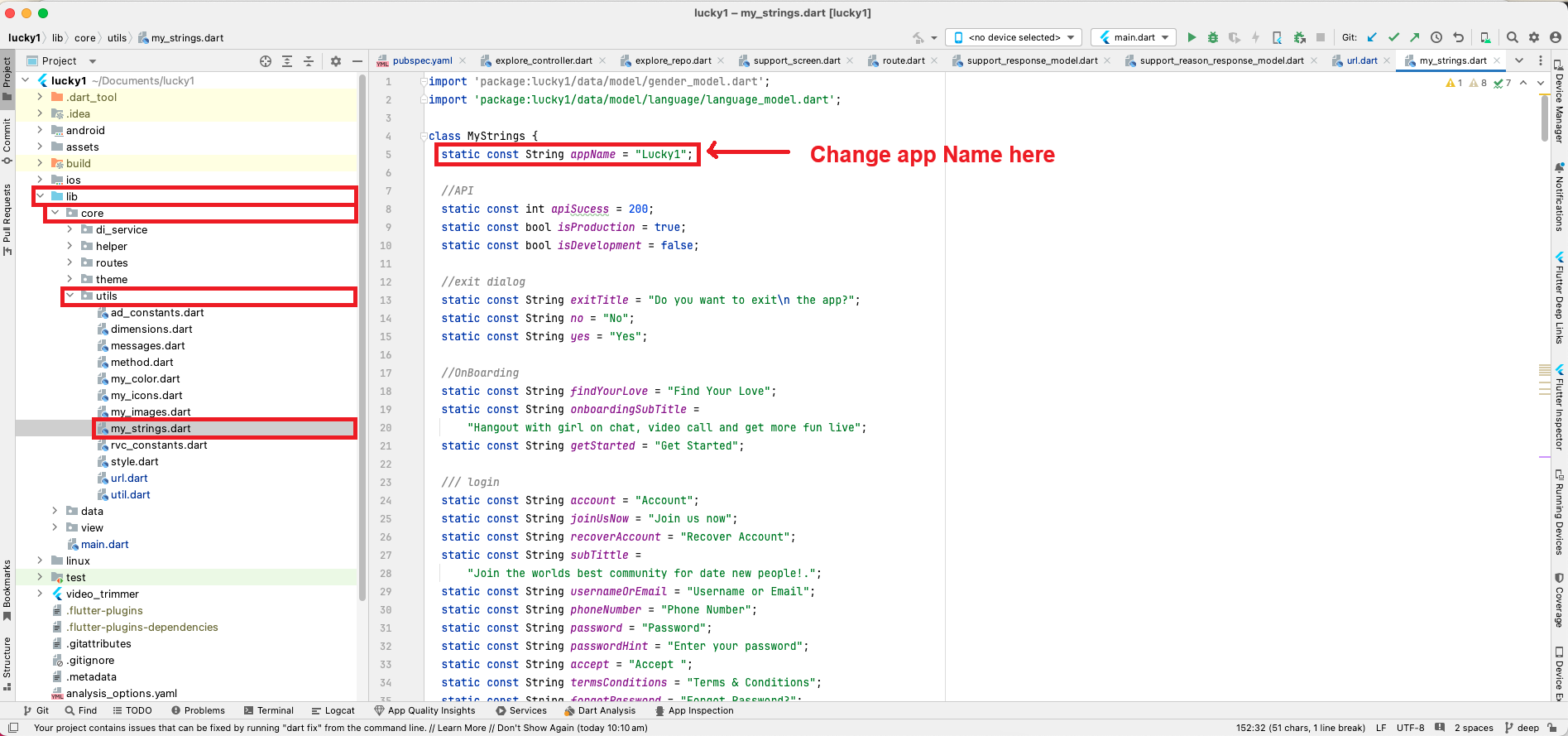Click Collapse All icon in Project panel

tap(309, 61)
